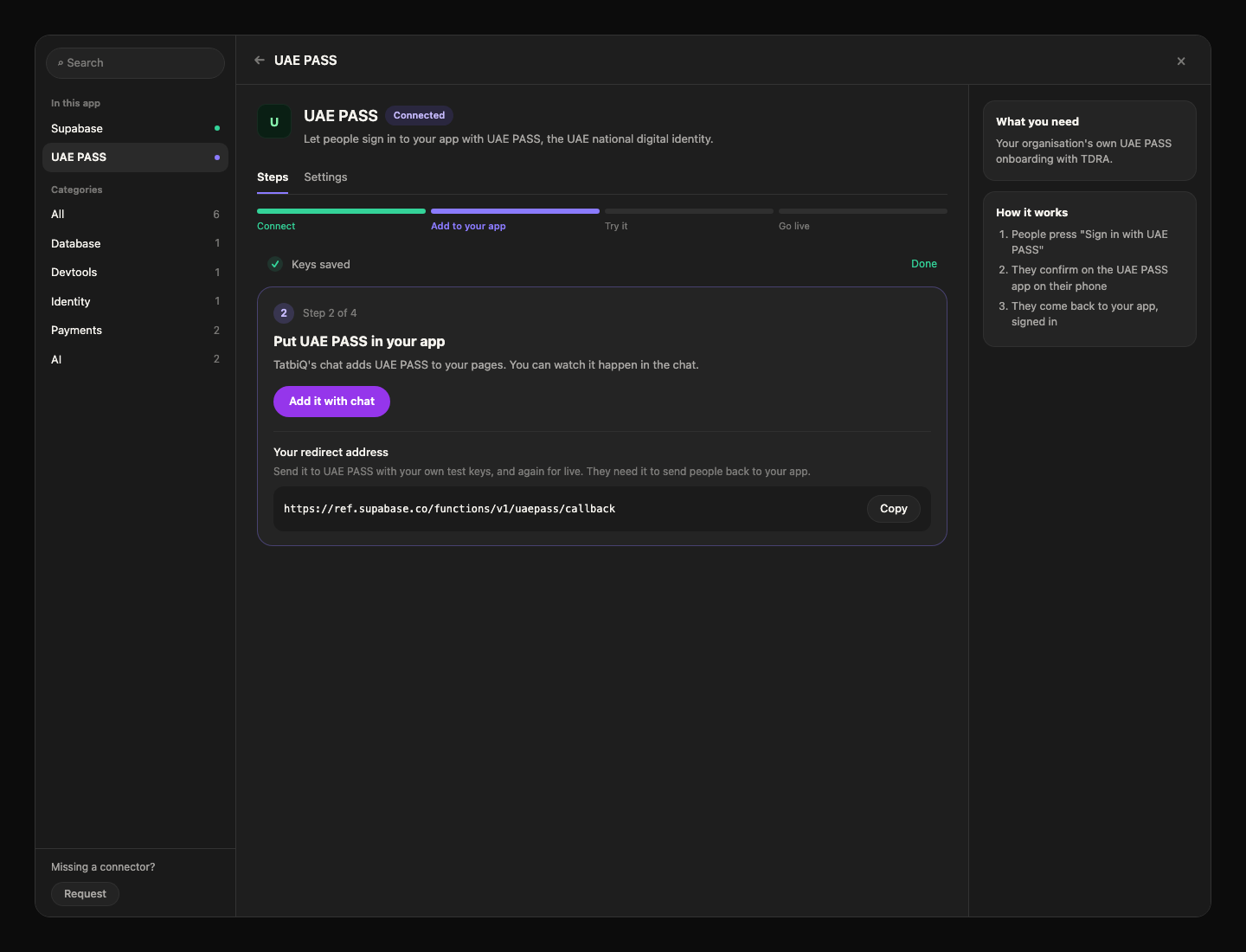
Task: Click the supabase callback URL text
Action: pos(449,509)
